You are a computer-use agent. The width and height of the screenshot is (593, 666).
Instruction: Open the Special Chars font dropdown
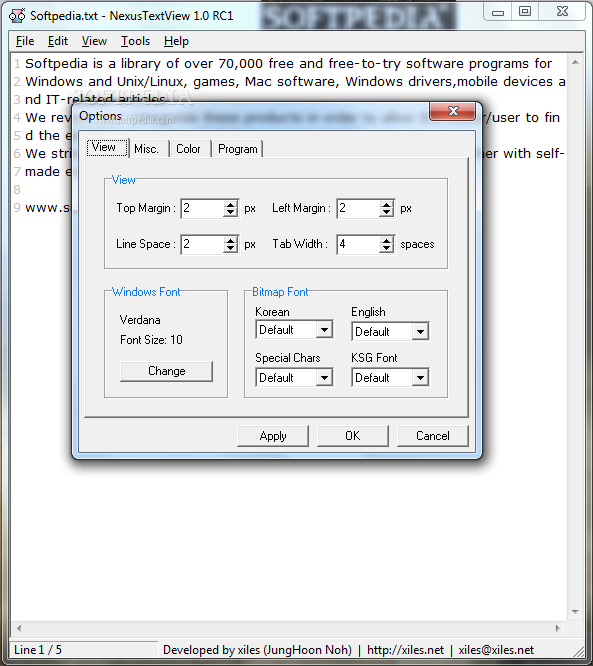[x=325, y=378]
